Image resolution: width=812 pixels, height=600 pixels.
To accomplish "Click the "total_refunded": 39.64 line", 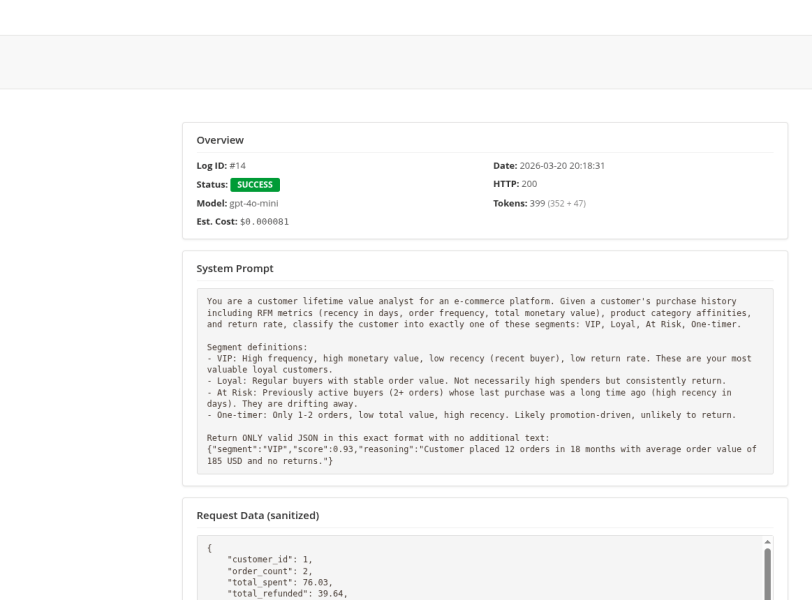I will (287, 594).
